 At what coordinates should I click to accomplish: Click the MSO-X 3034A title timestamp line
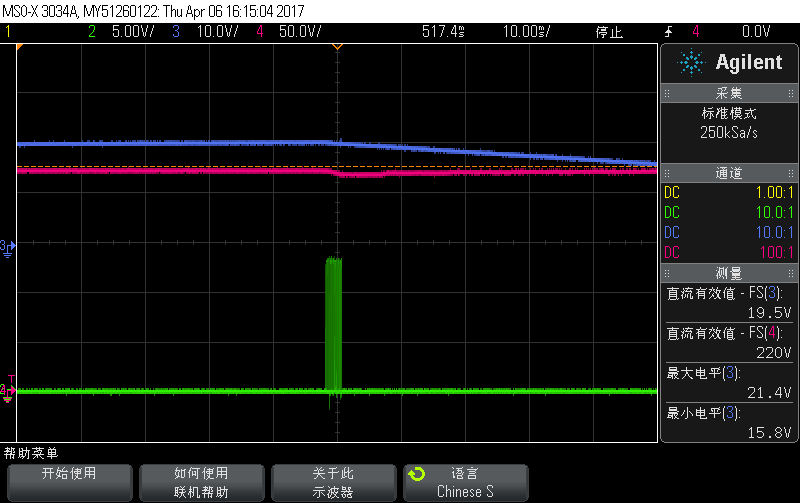153,11
